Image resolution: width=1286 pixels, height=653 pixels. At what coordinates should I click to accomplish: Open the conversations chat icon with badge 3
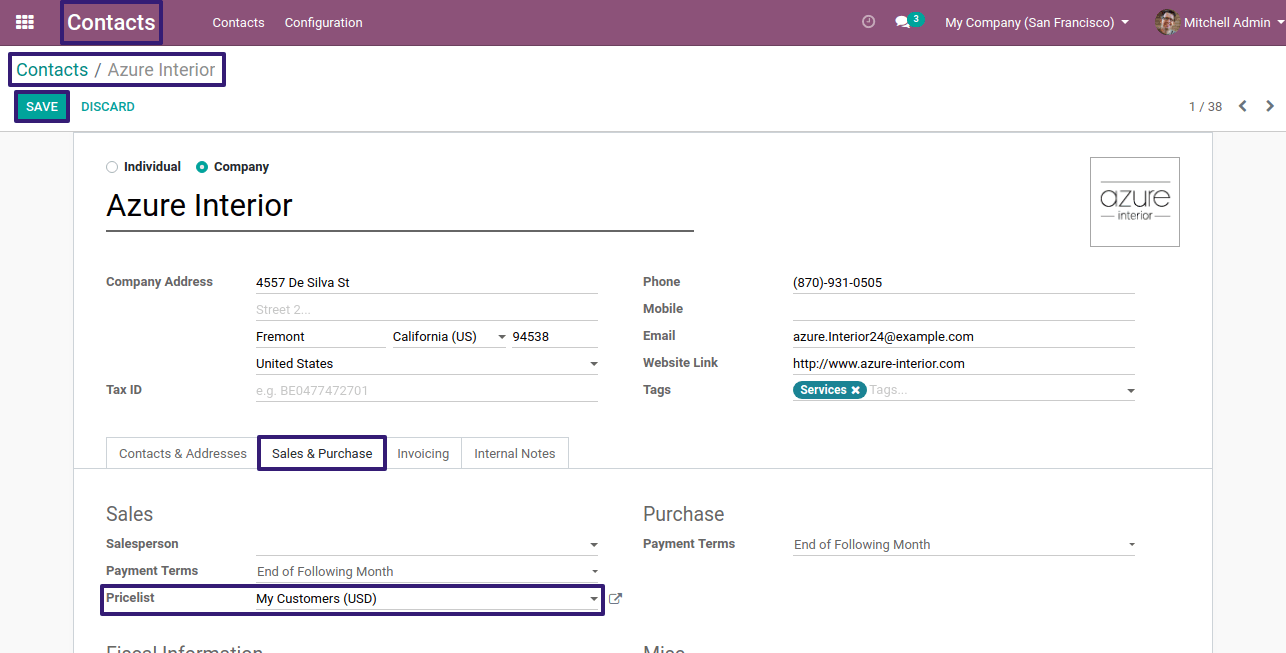pyautogui.click(x=908, y=21)
